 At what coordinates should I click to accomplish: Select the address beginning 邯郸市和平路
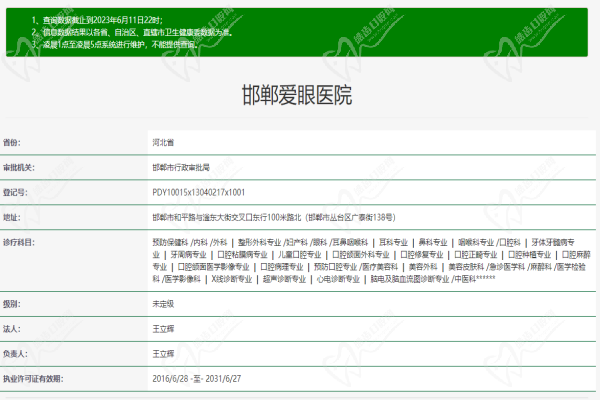click(274, 218)
